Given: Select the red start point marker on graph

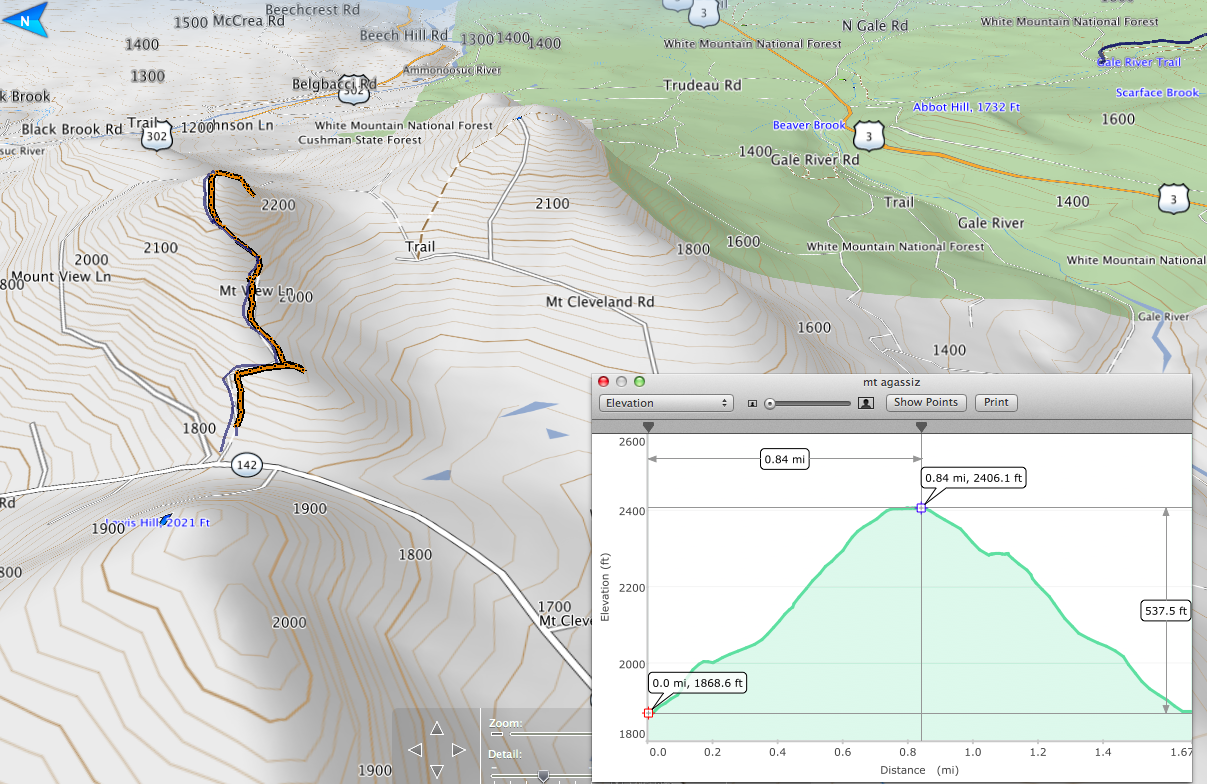Looking at the screenshot, I should (x=648, y=713).
